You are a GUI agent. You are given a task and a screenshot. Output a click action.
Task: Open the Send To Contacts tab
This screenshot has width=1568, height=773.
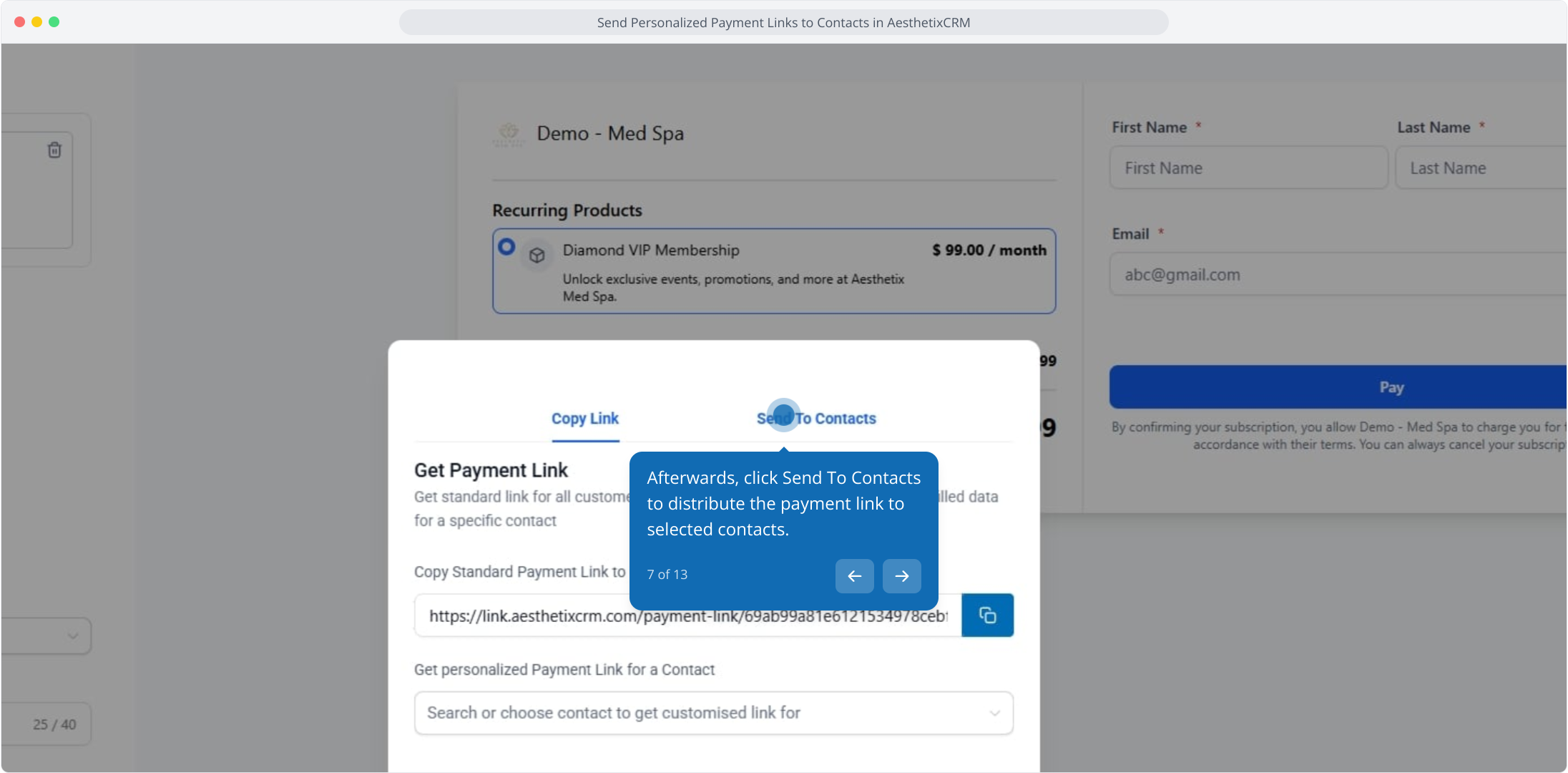[816, 419]
